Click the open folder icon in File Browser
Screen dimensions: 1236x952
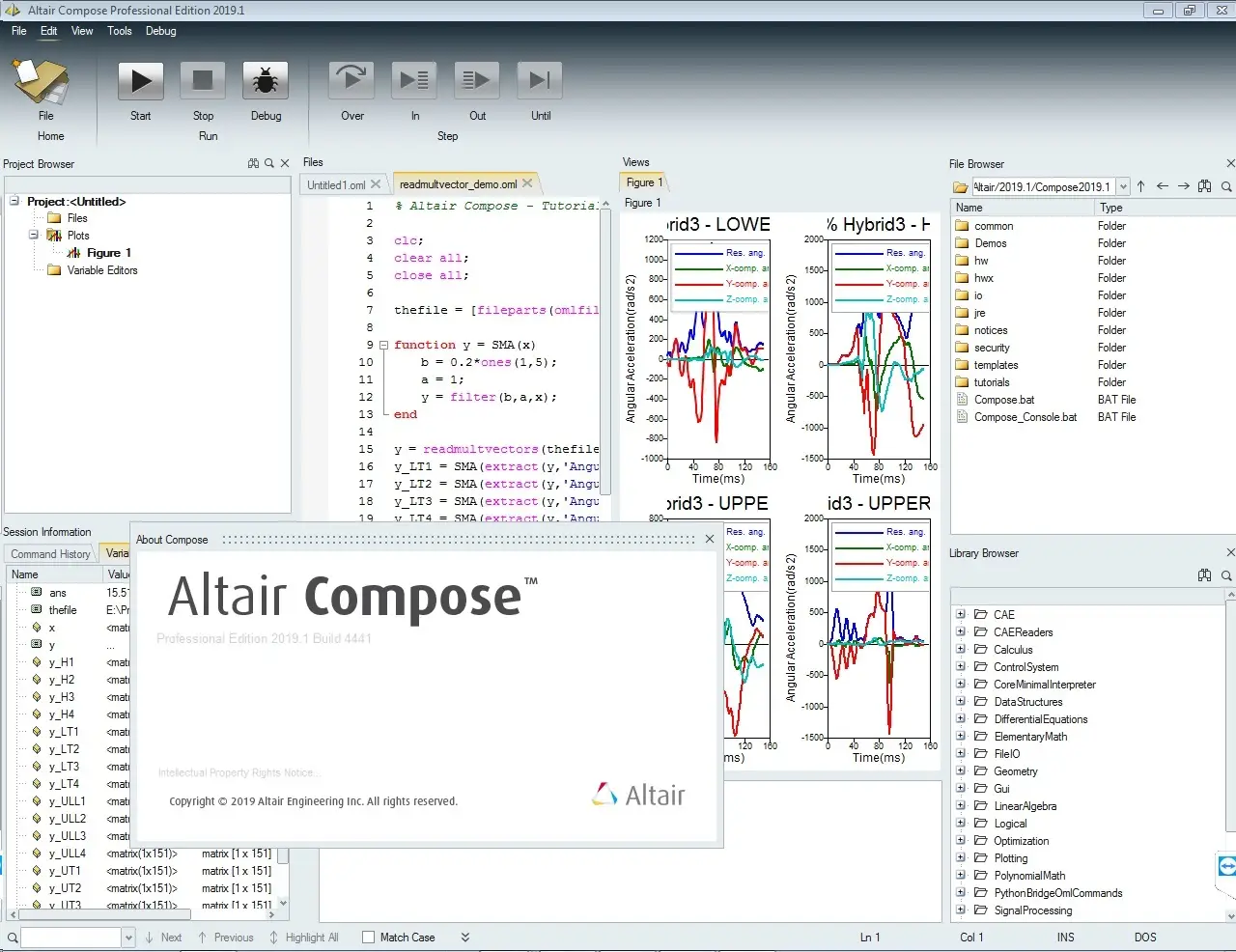click(960, 187)
